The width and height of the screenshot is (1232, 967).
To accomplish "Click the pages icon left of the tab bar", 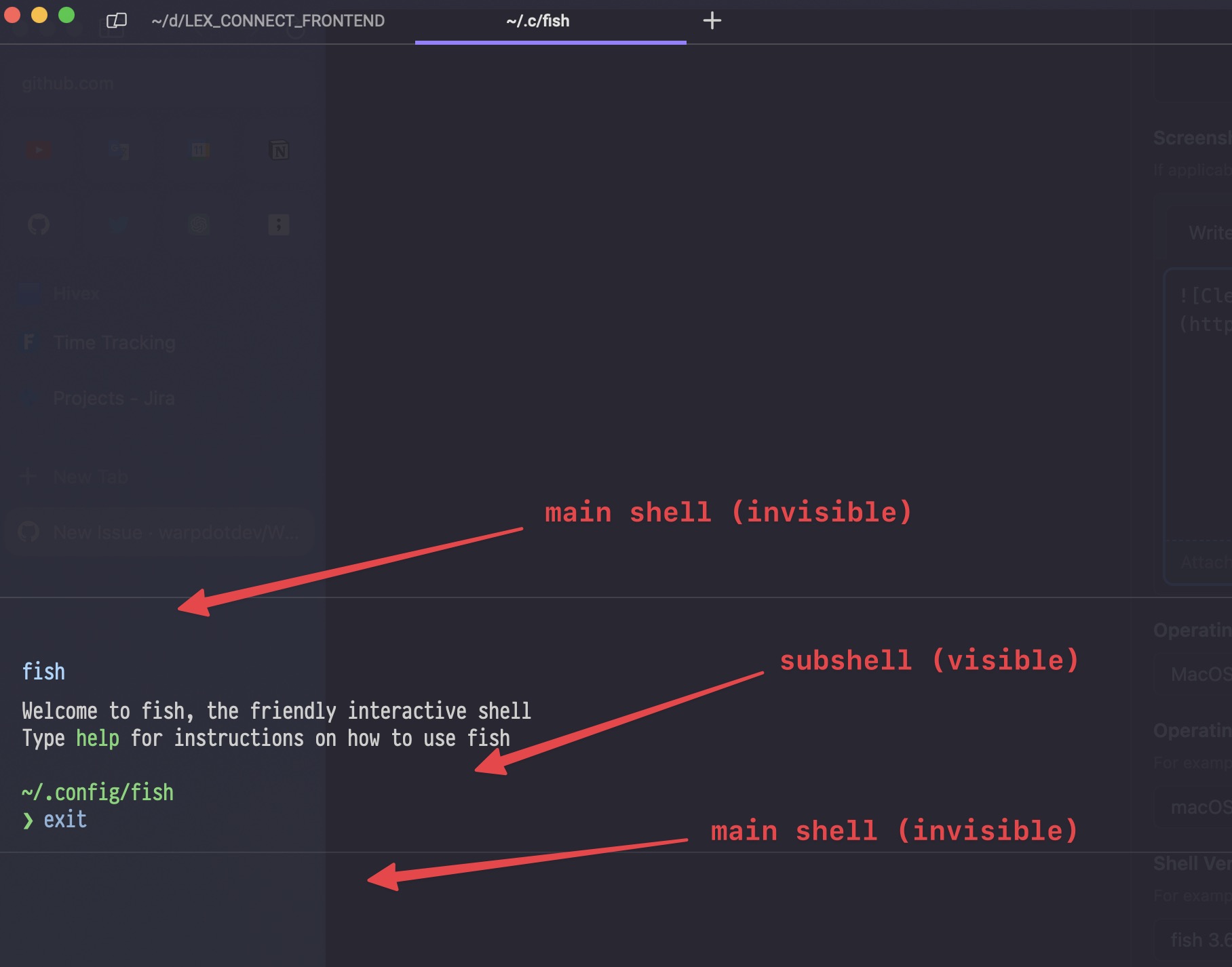I will pos(115,20).
